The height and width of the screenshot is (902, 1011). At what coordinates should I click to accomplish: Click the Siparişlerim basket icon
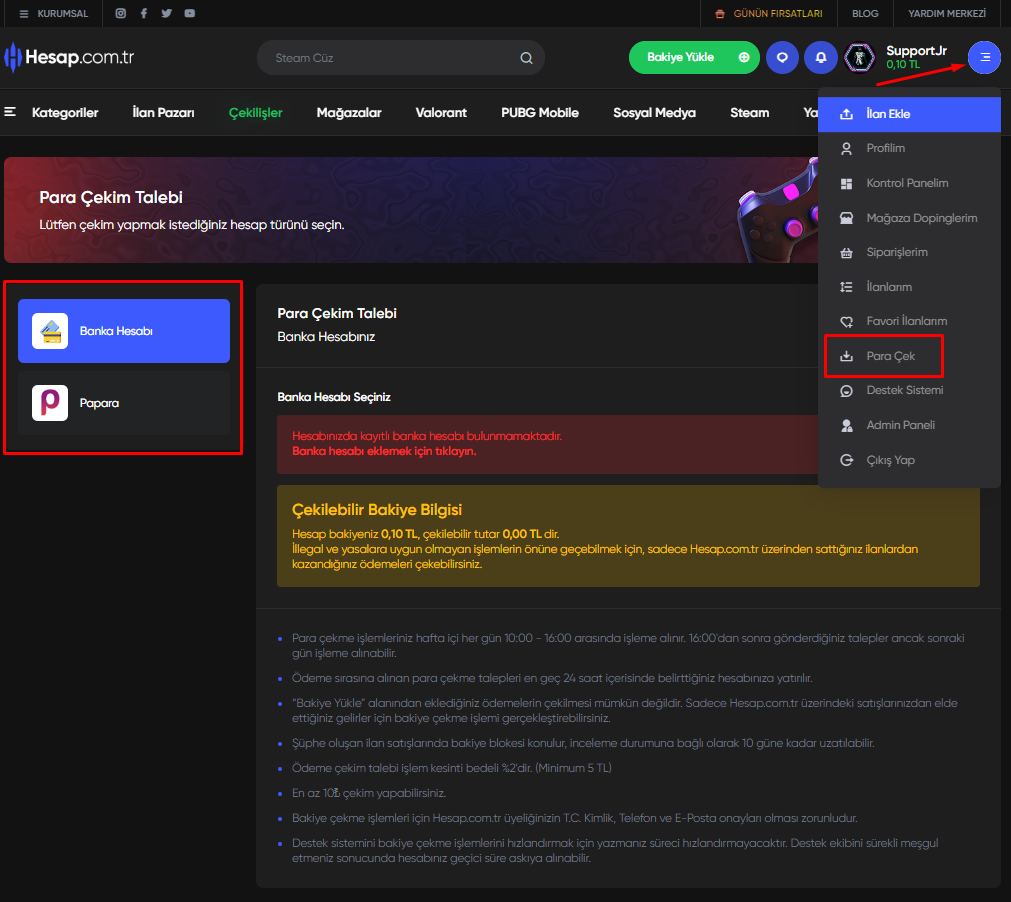(x=847, y=253)
